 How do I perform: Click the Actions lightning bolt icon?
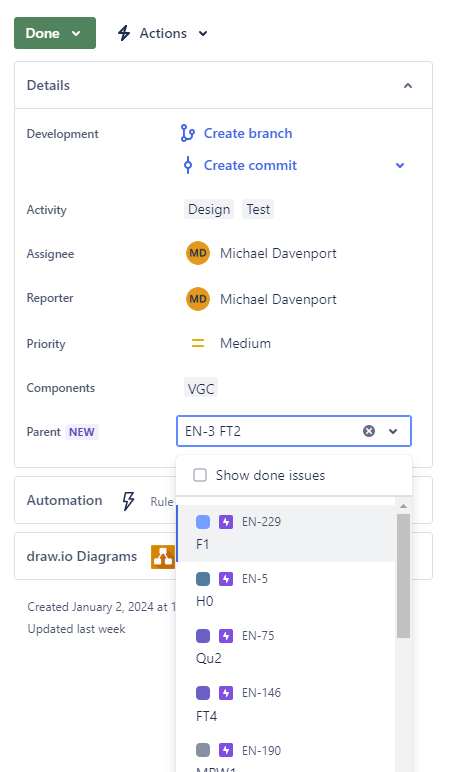(x=124, y=33)
